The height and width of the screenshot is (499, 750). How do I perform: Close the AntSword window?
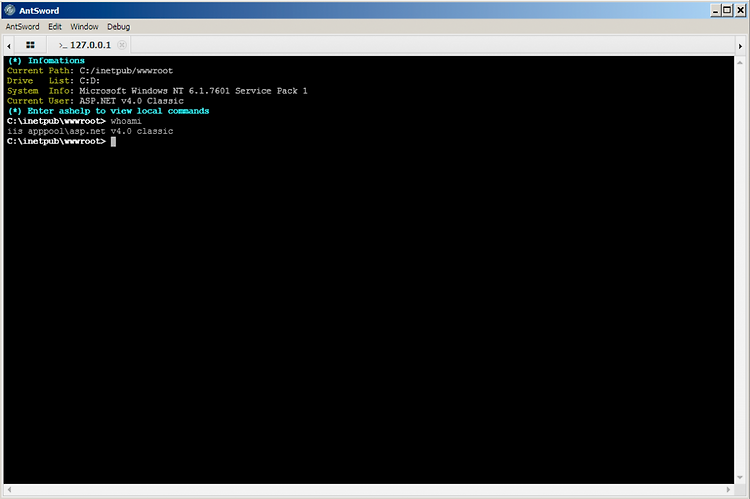click(740, 10)
